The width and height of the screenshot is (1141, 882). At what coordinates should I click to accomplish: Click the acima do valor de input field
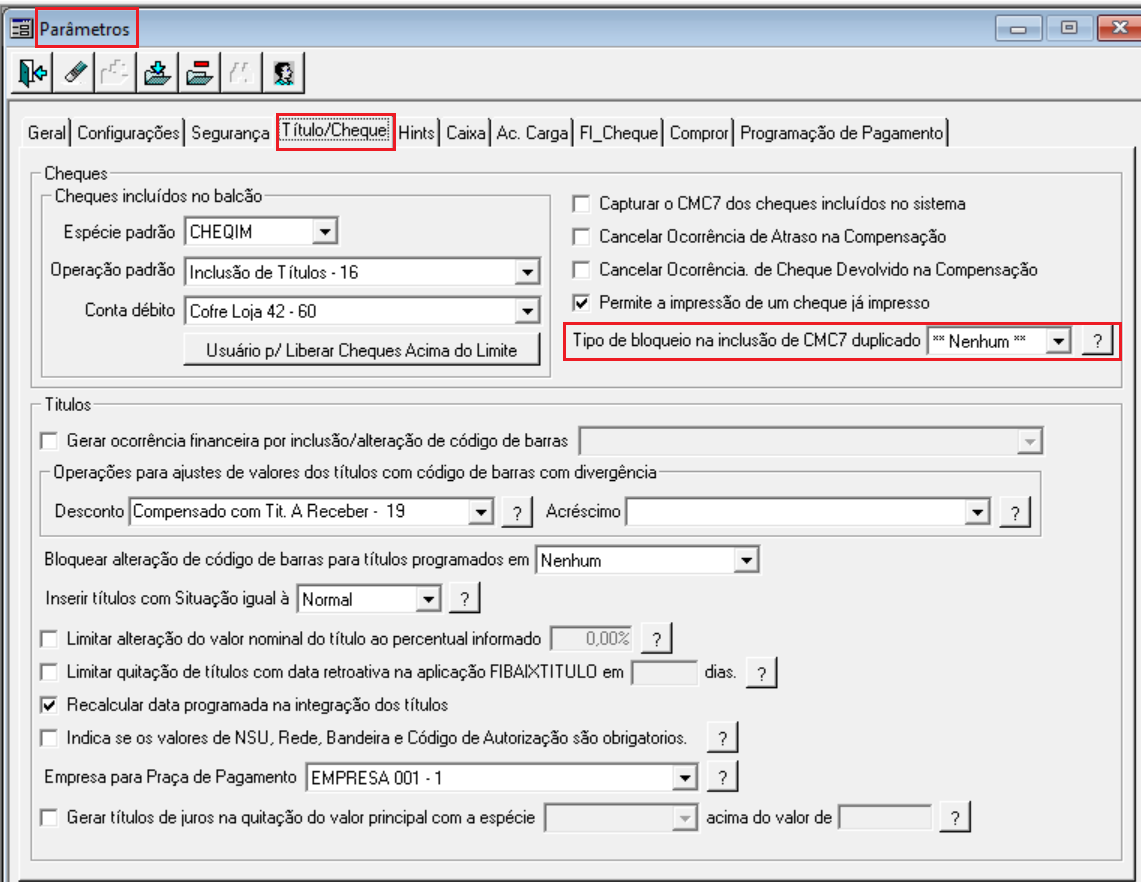click(x=885, y=817)
